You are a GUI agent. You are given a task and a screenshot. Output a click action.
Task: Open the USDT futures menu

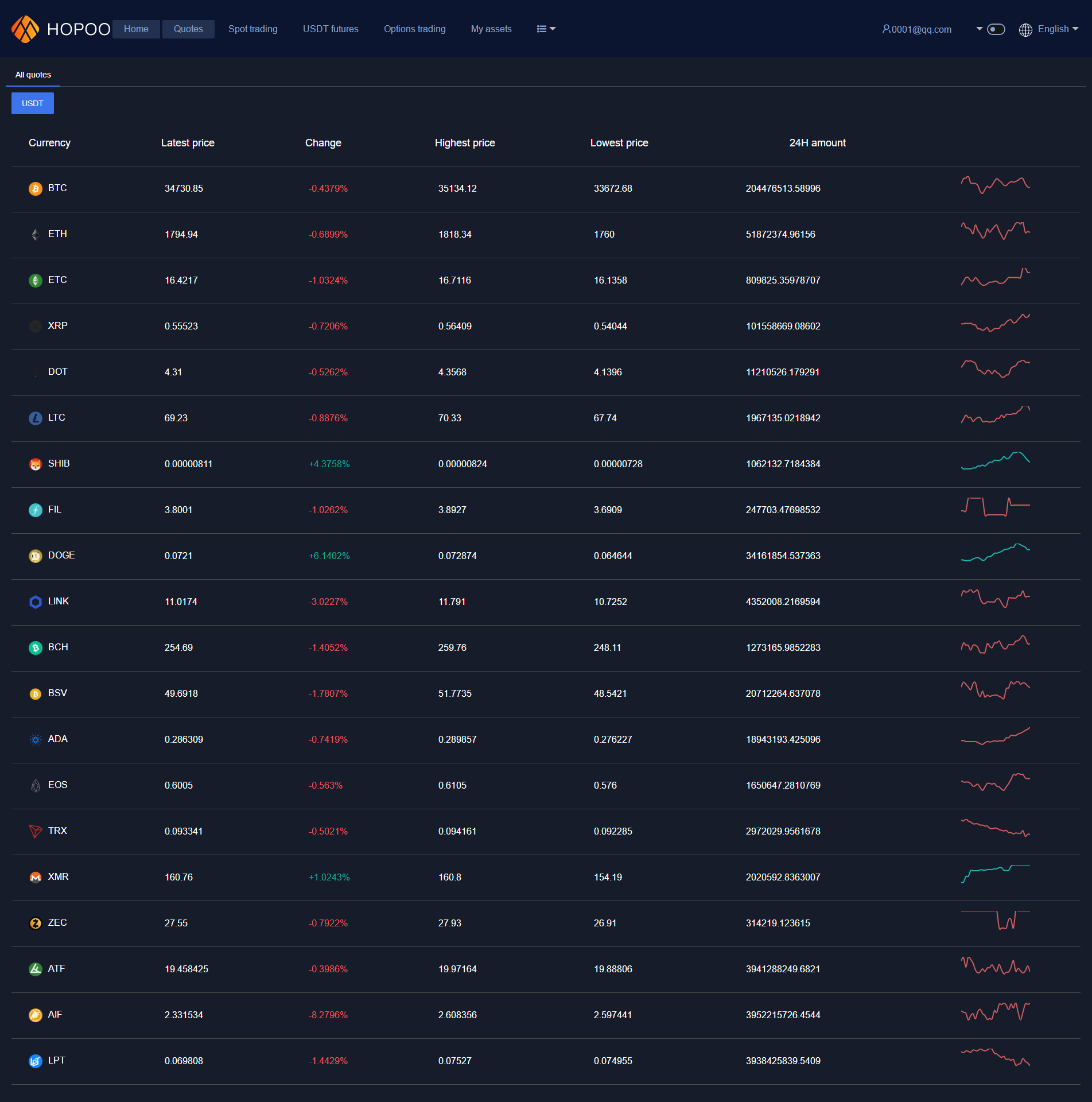tap(331, 29)
